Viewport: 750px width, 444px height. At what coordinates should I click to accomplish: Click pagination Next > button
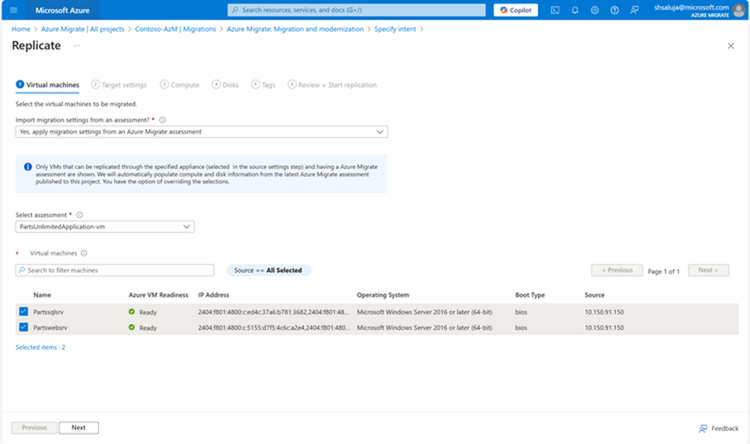pyautogui.click(x=708, y=270)
